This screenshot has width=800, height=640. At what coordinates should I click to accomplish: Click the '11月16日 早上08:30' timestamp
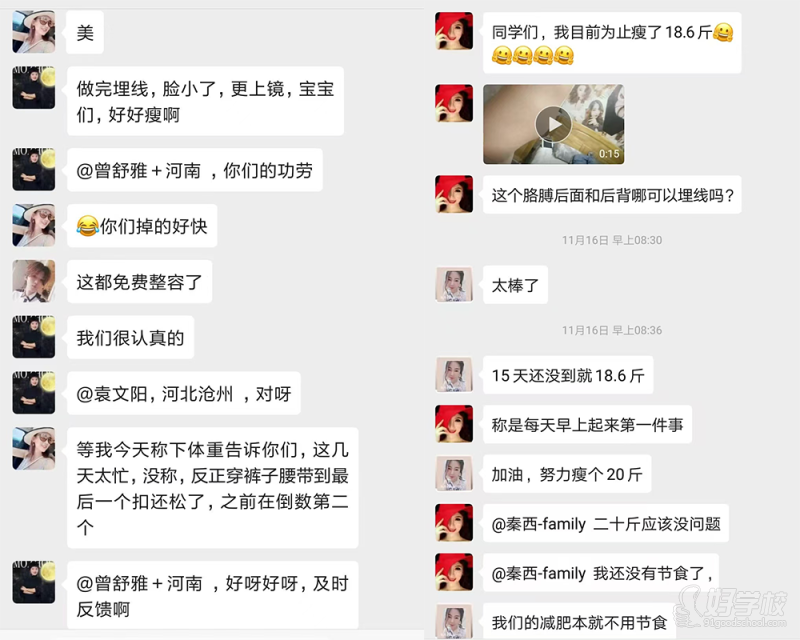pyautogui.click(x=612, y=240)
